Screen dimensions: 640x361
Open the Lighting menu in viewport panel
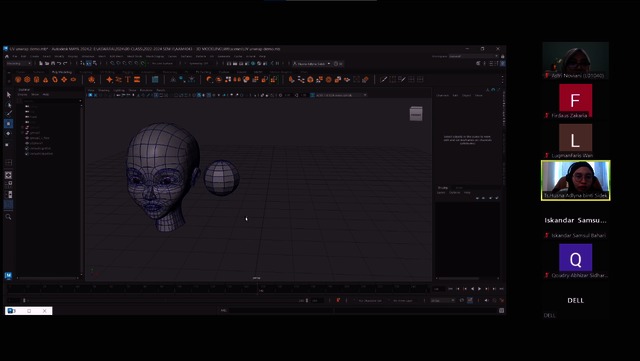pyautogui.click(x=119, y=90)
